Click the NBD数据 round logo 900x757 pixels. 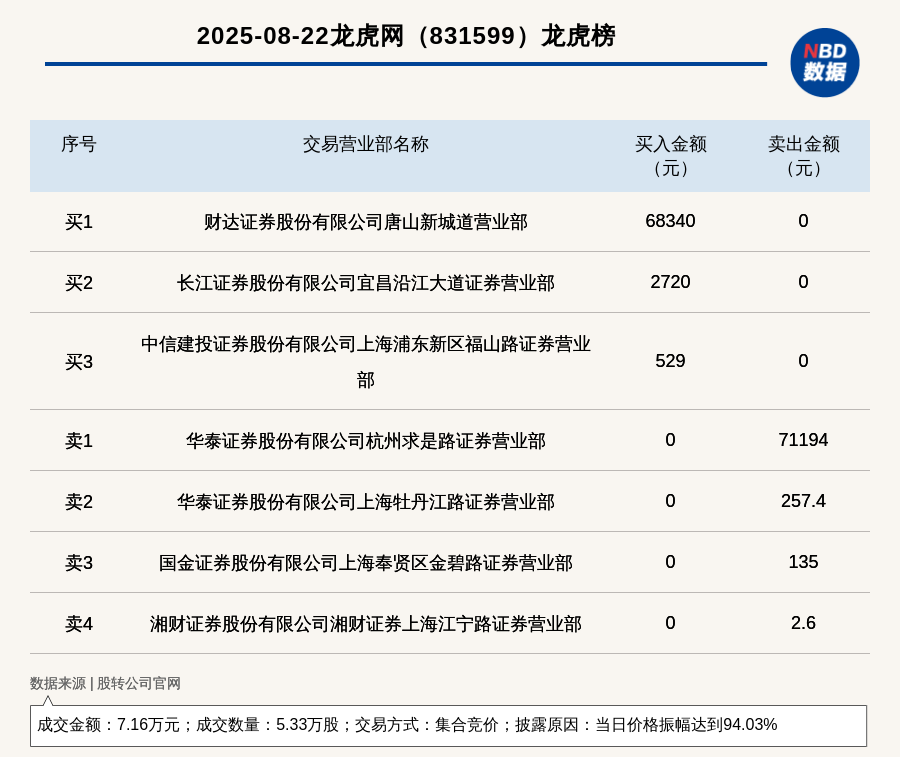(x=824, y=63)
